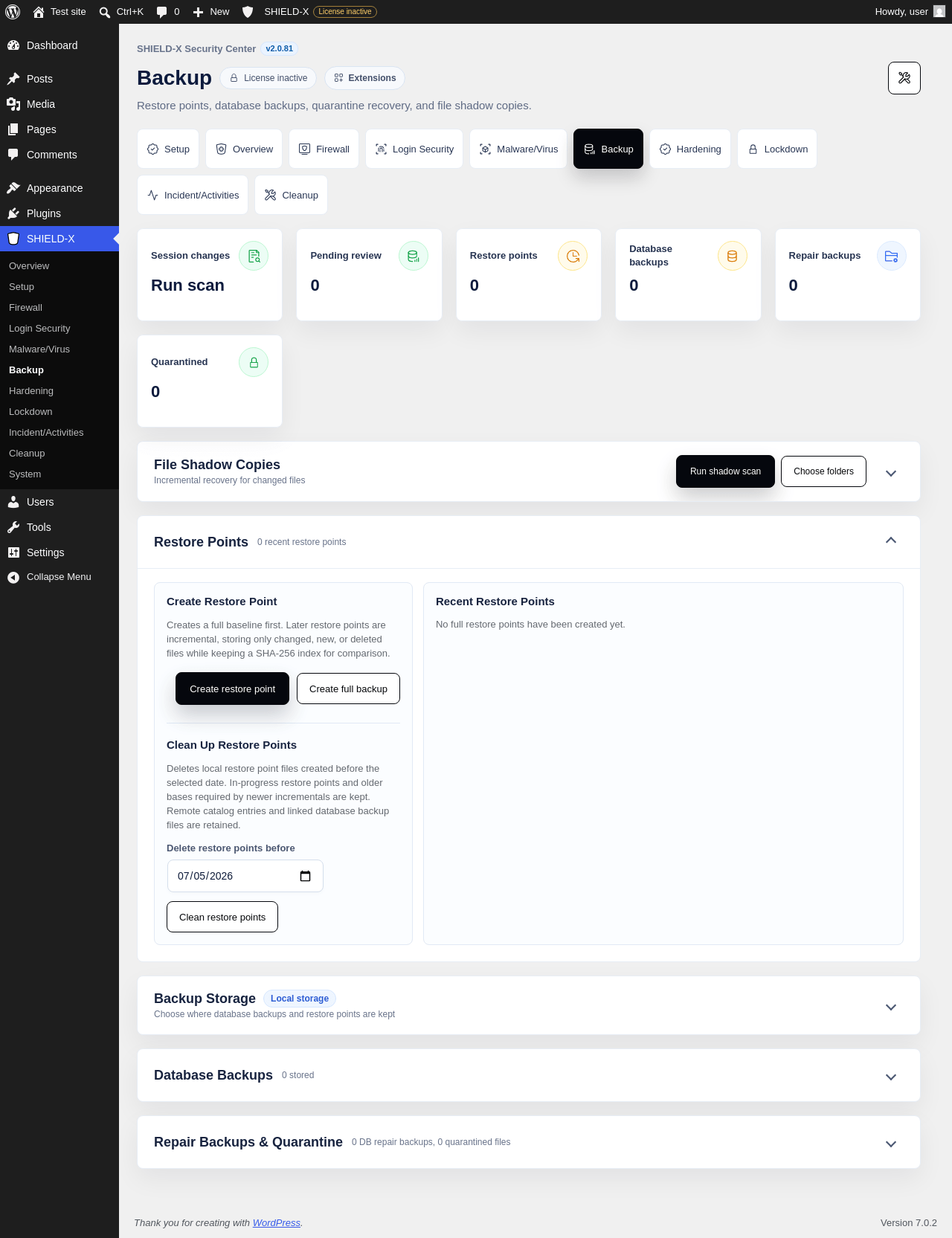
Task: Open Settings in the sidebar
Action: point(59,552)
